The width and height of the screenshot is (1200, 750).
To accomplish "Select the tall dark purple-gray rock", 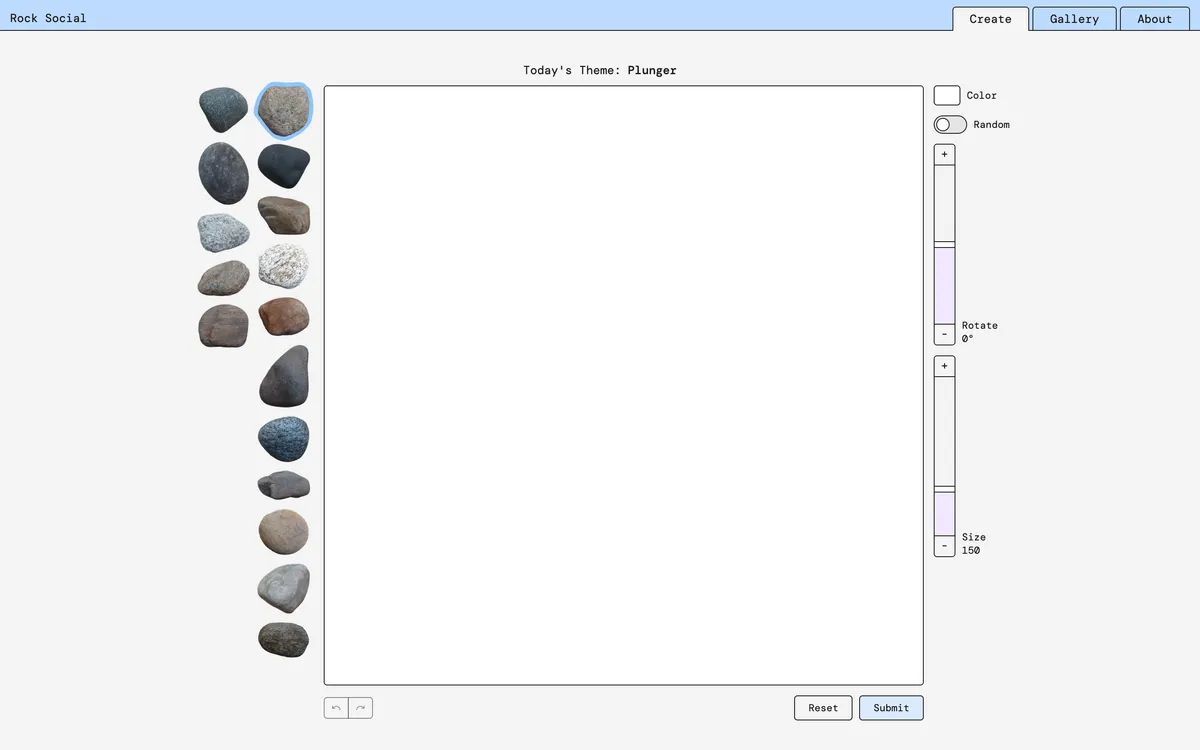I will pos(284,376).
